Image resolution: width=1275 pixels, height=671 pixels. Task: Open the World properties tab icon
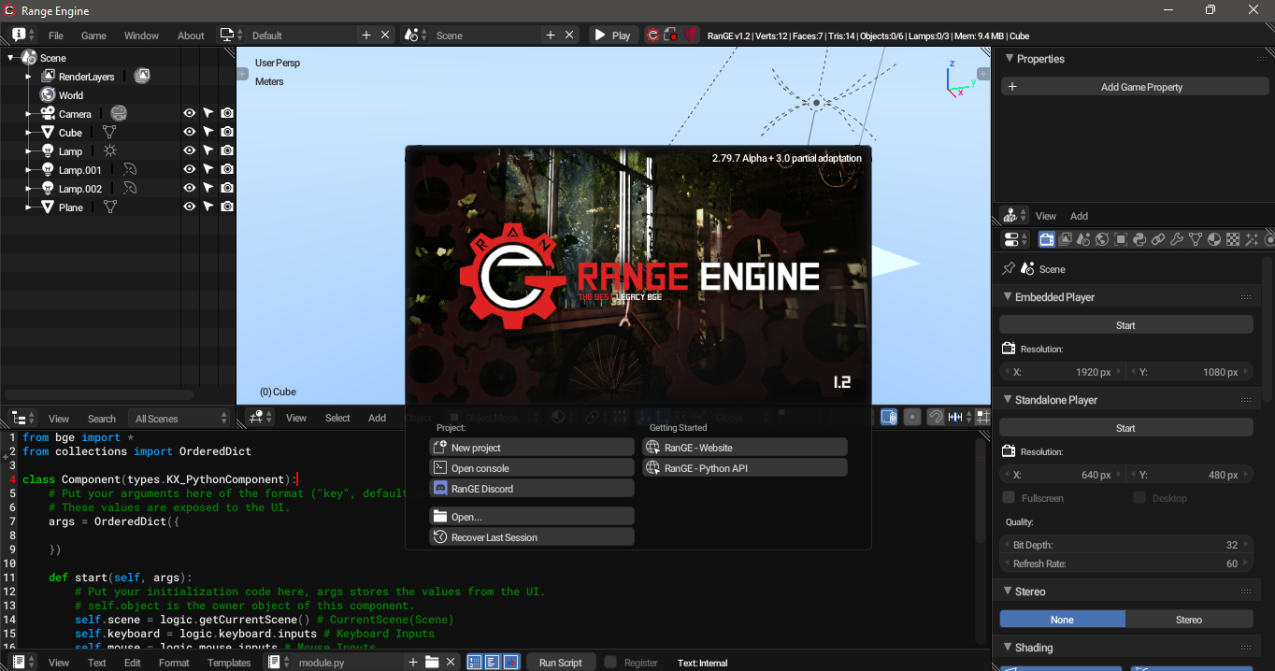[x=1102, y=240]
